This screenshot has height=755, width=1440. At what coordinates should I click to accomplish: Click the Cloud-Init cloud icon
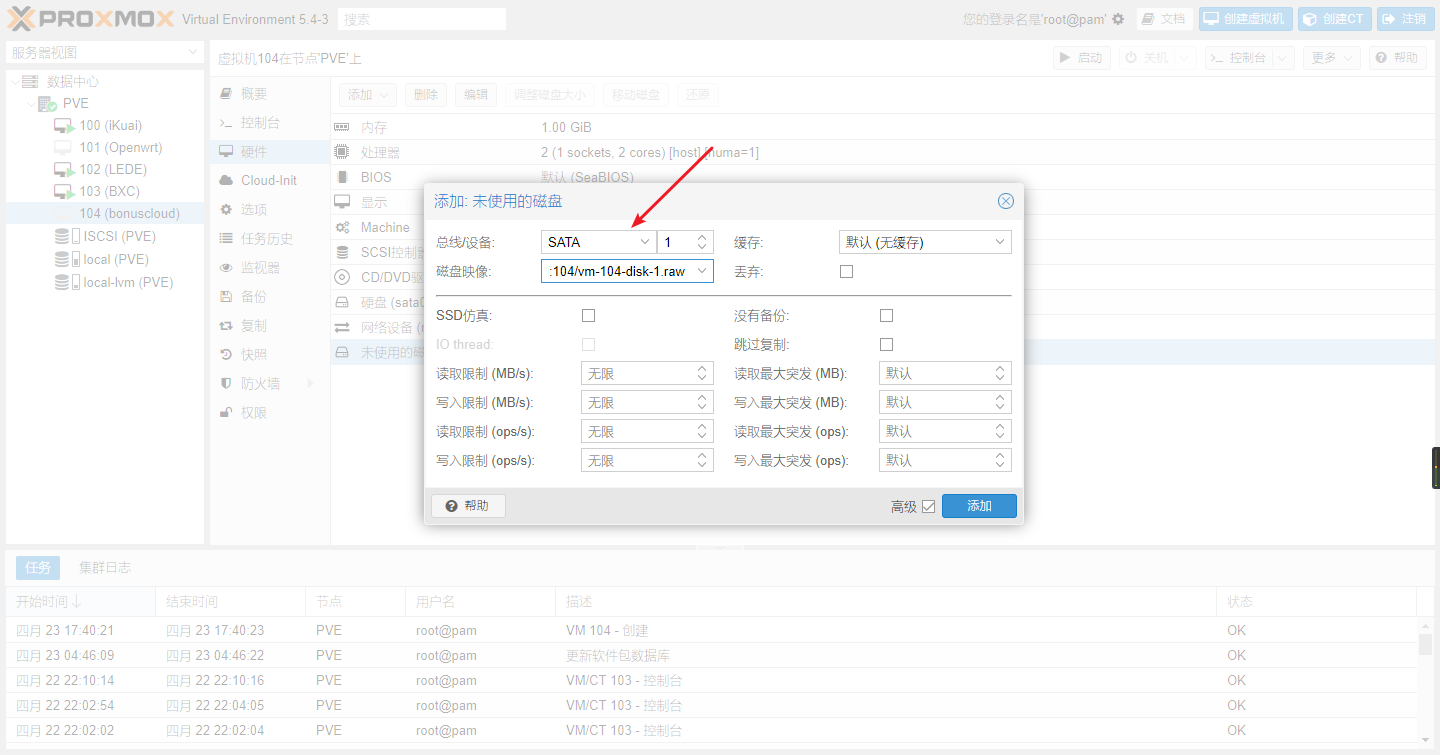tap(225, 181)
